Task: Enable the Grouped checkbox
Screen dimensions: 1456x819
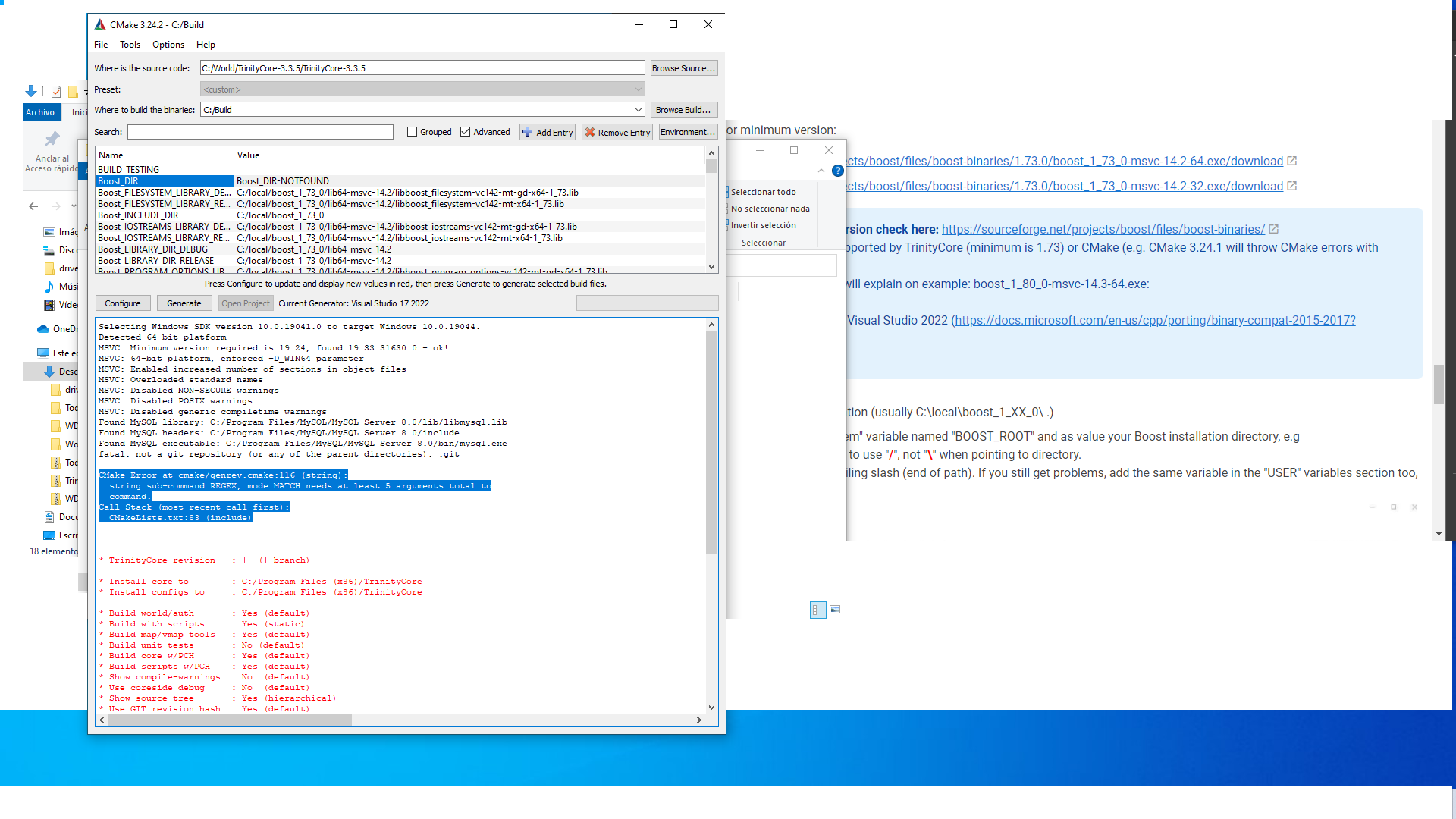Action: pos(411,132)
